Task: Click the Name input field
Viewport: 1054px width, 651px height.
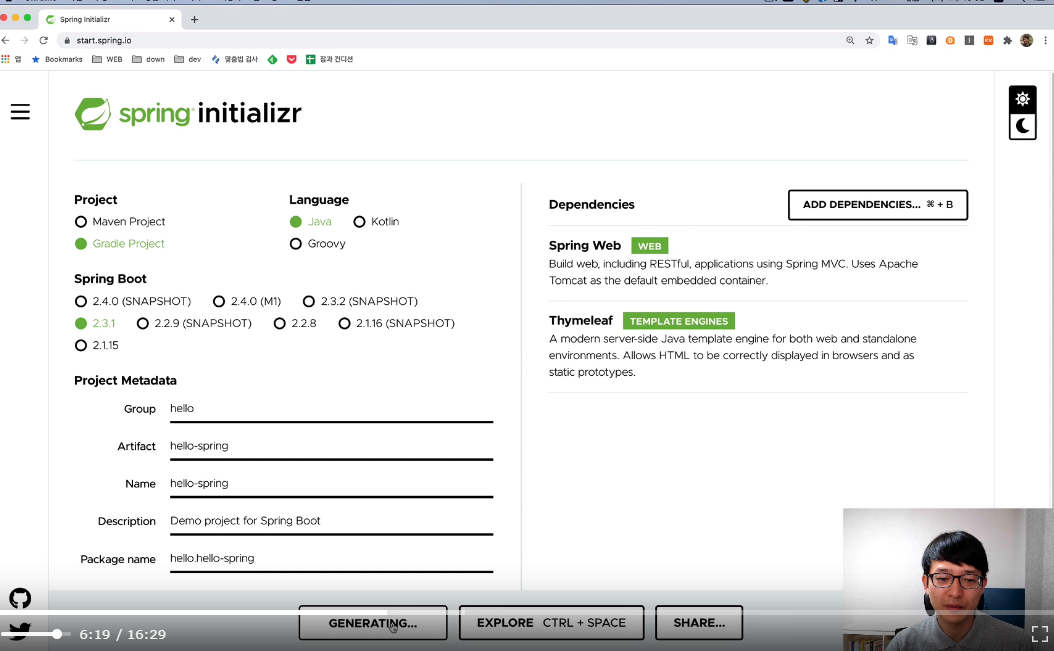Action: (x=331, y=484)
